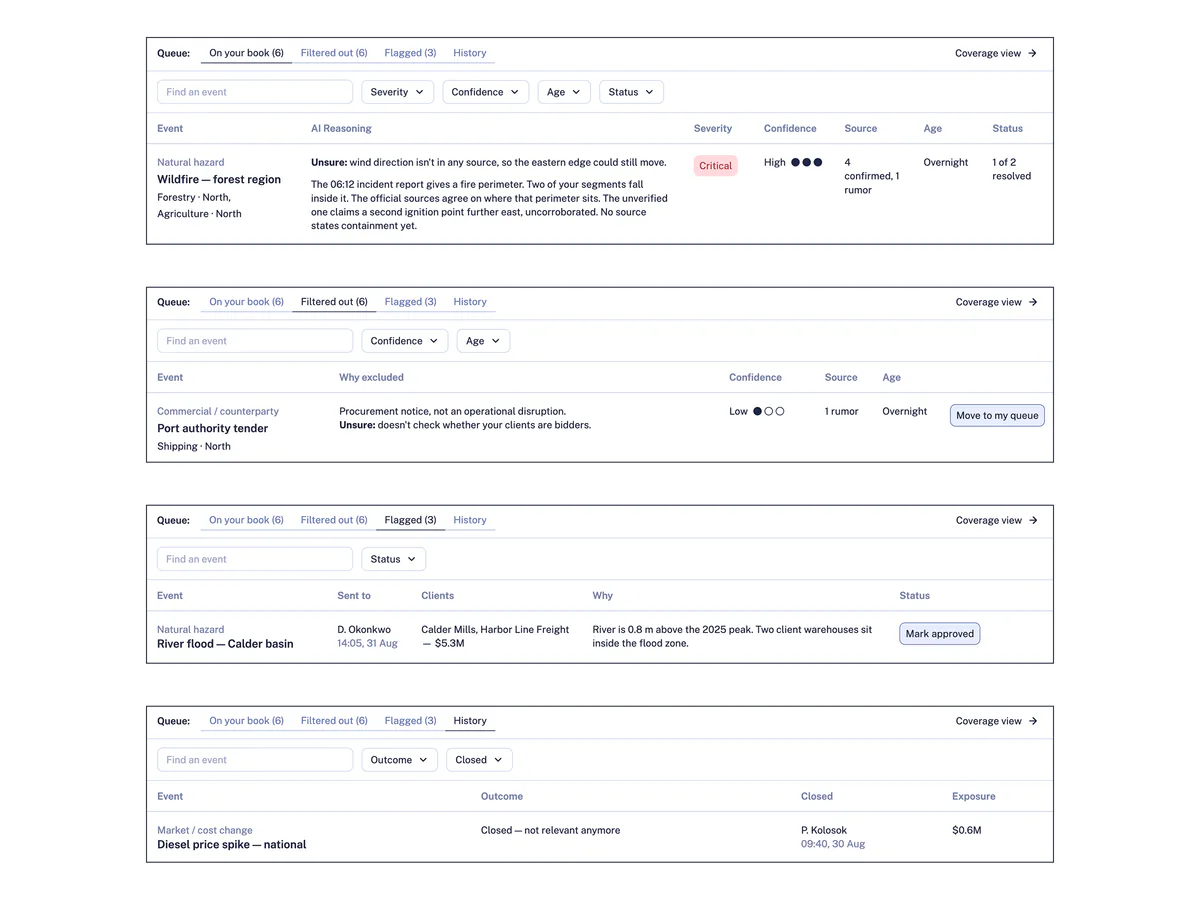
Task: Open Coverage view link above the Diesel price spike table
Action: (x=996, y=721)
